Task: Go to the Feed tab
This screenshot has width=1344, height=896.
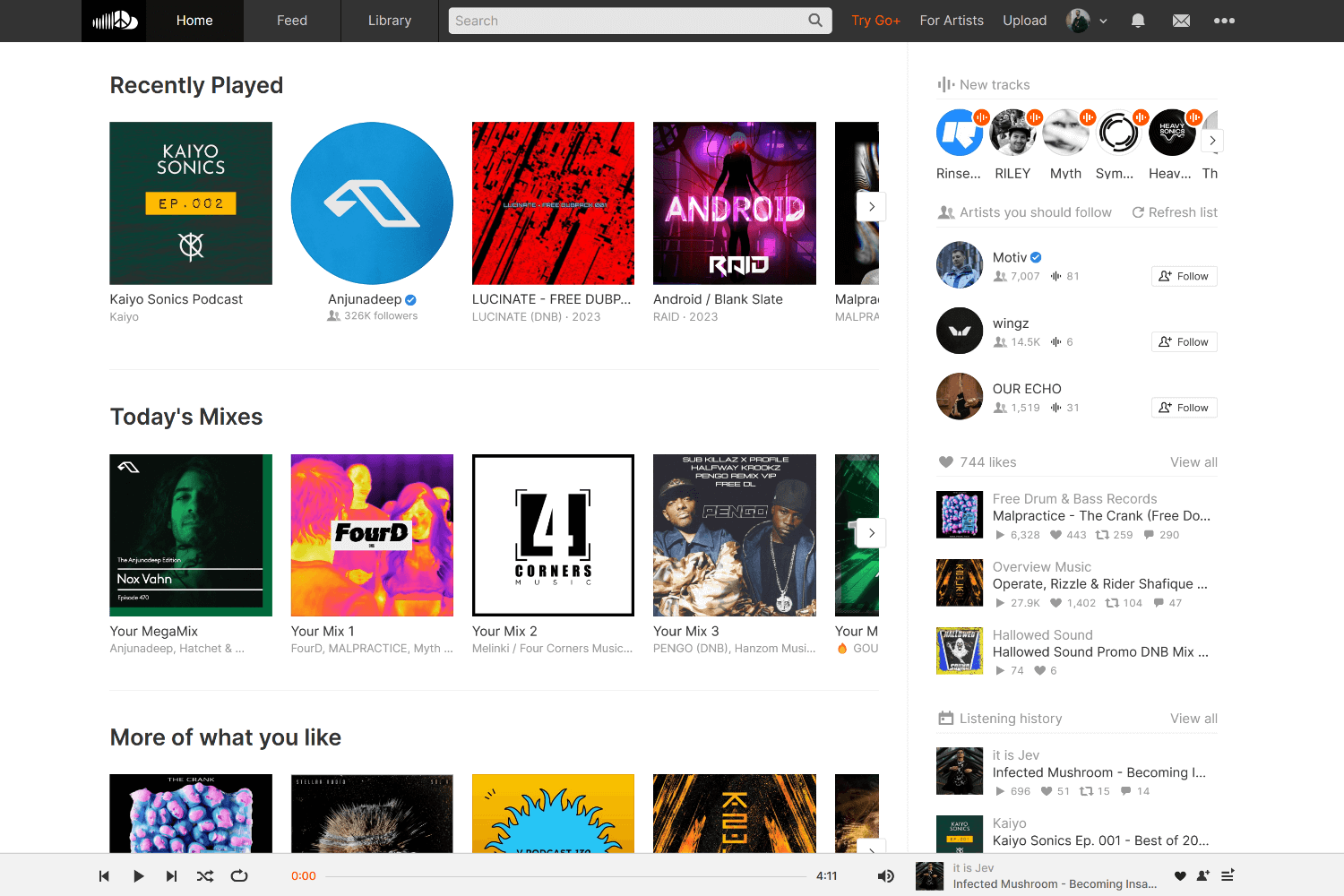Action: [x=292, y=21]
